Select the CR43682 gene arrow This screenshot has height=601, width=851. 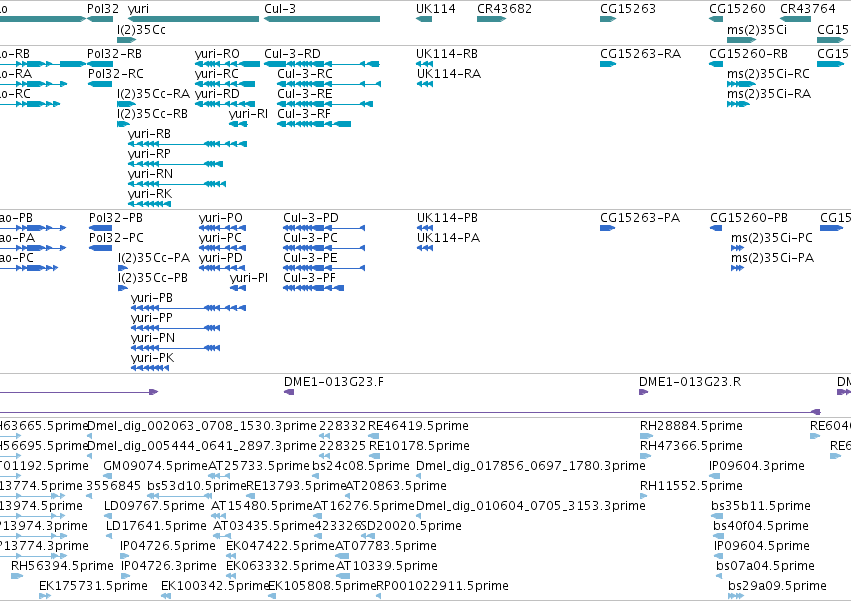pos(491,19)
